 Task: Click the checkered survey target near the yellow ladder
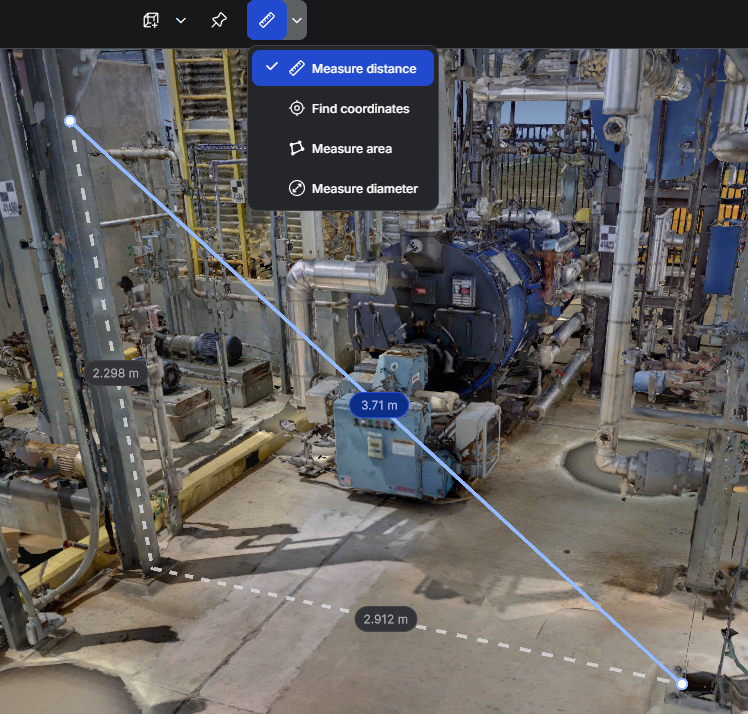[238, 190]
